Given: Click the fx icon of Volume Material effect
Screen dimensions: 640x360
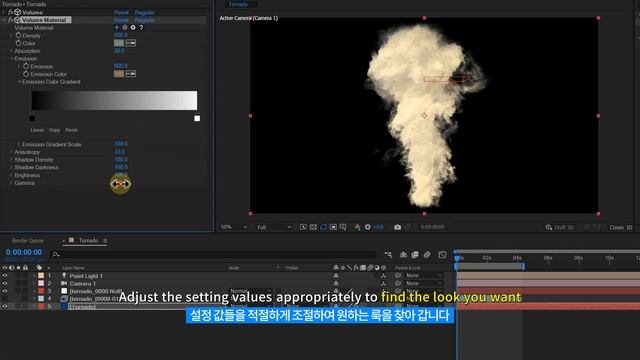Looking at the screenshot, I should (10, 20).
